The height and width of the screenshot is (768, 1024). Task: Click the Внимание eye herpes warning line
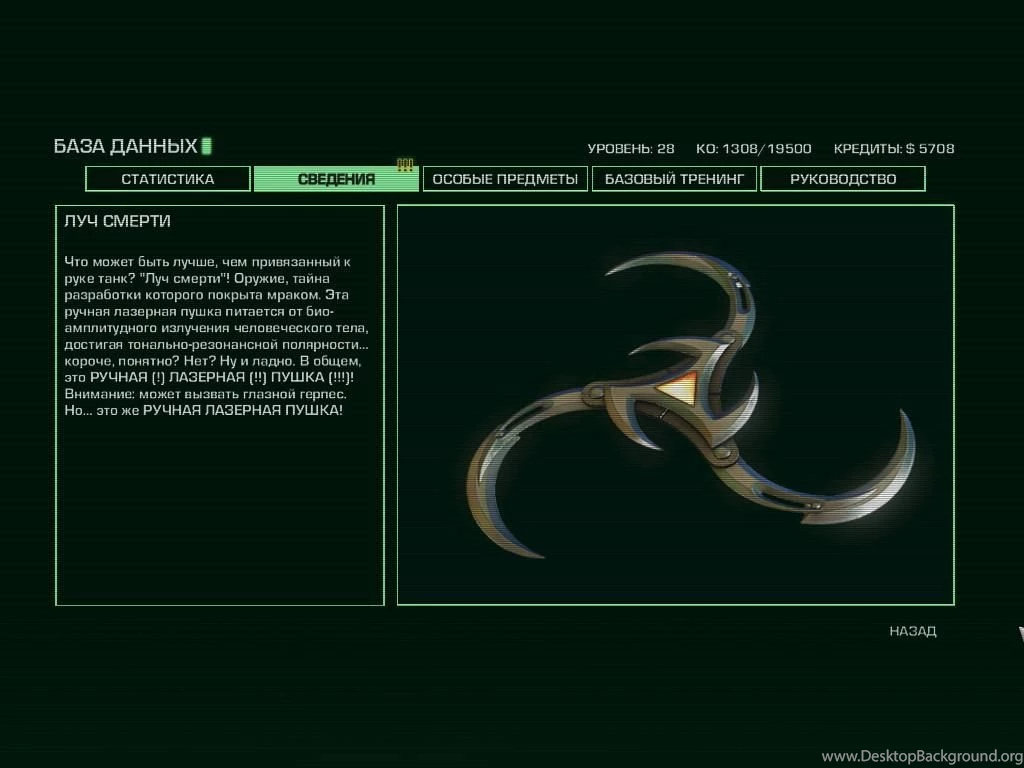[x=204, y=393]
